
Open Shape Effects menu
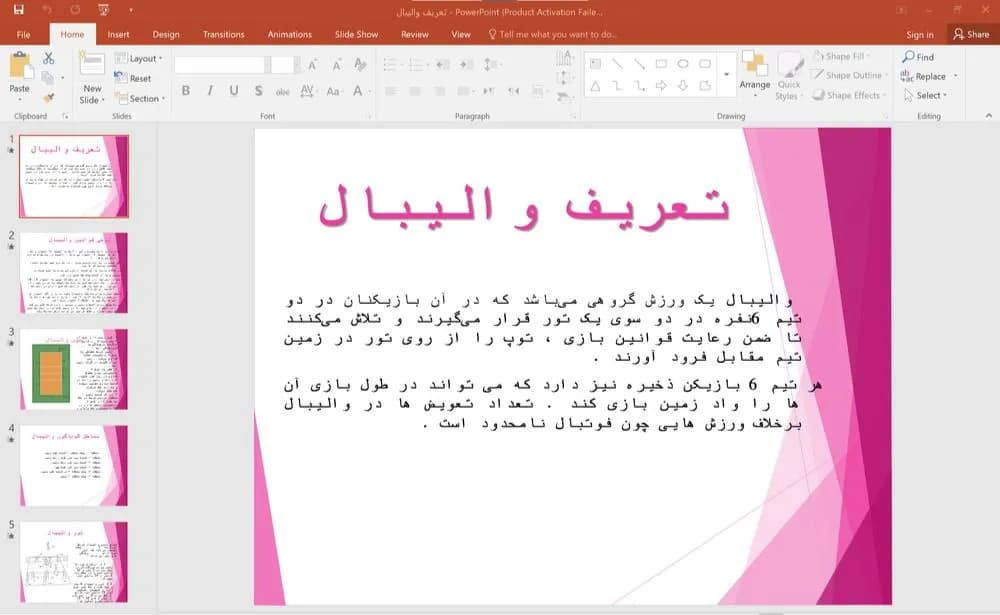[x=849, y=95]
